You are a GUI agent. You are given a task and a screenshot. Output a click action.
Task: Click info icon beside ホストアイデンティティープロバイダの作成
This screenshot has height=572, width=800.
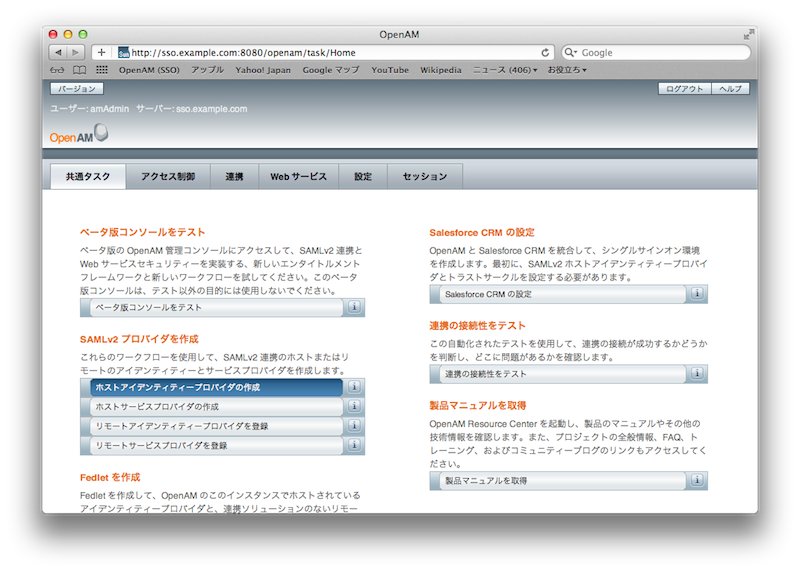[354, 387]
